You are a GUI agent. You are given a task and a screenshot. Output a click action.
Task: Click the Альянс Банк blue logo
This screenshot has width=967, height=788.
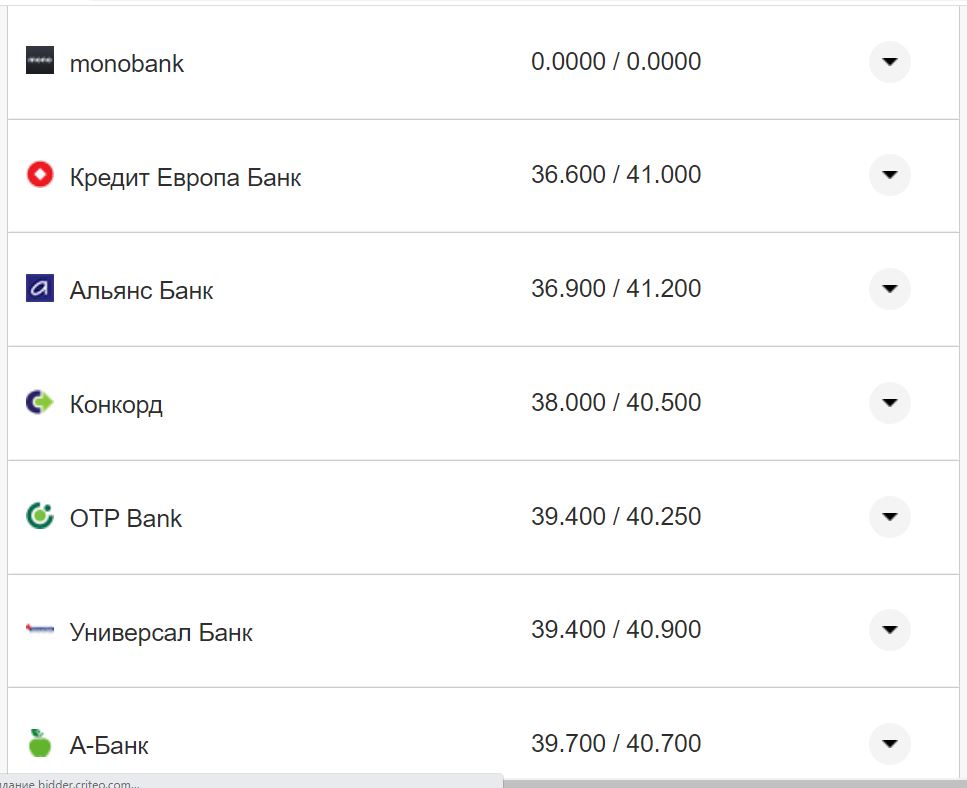pyautogui.click(x=40, y=289)
